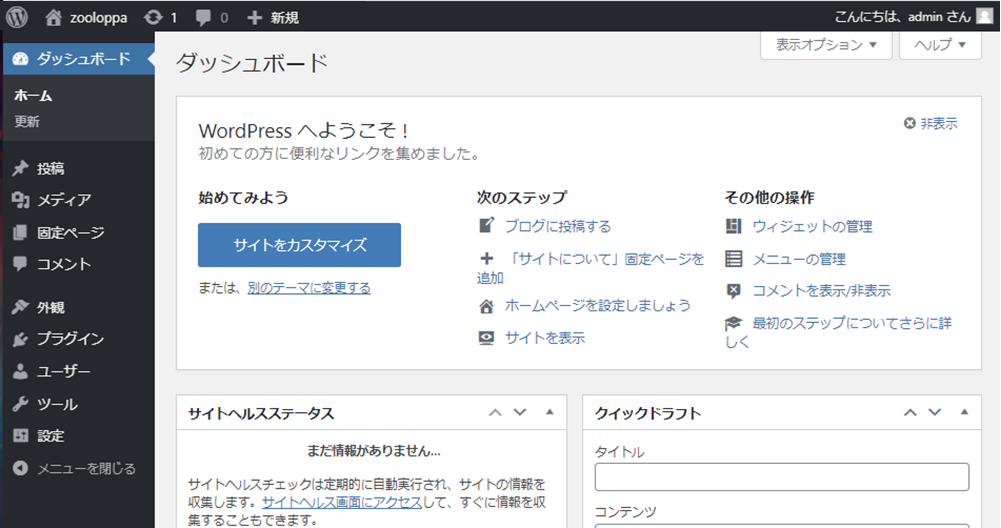
Task: Open the comments bubble in admin bar
Action: [x=204, y=18]
